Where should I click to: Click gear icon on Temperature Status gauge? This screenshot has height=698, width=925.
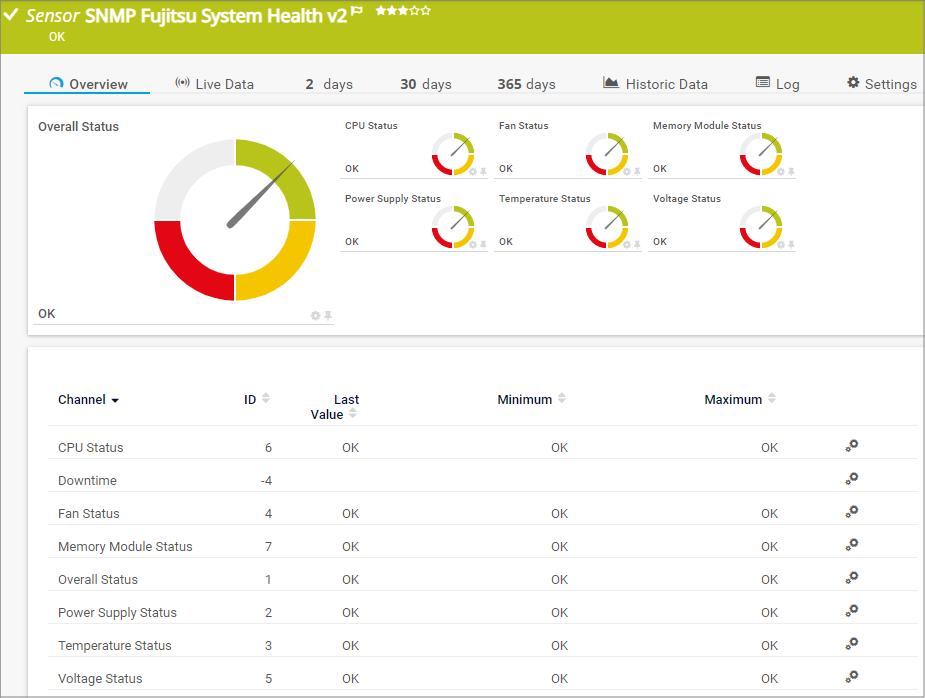coord(627,245)
